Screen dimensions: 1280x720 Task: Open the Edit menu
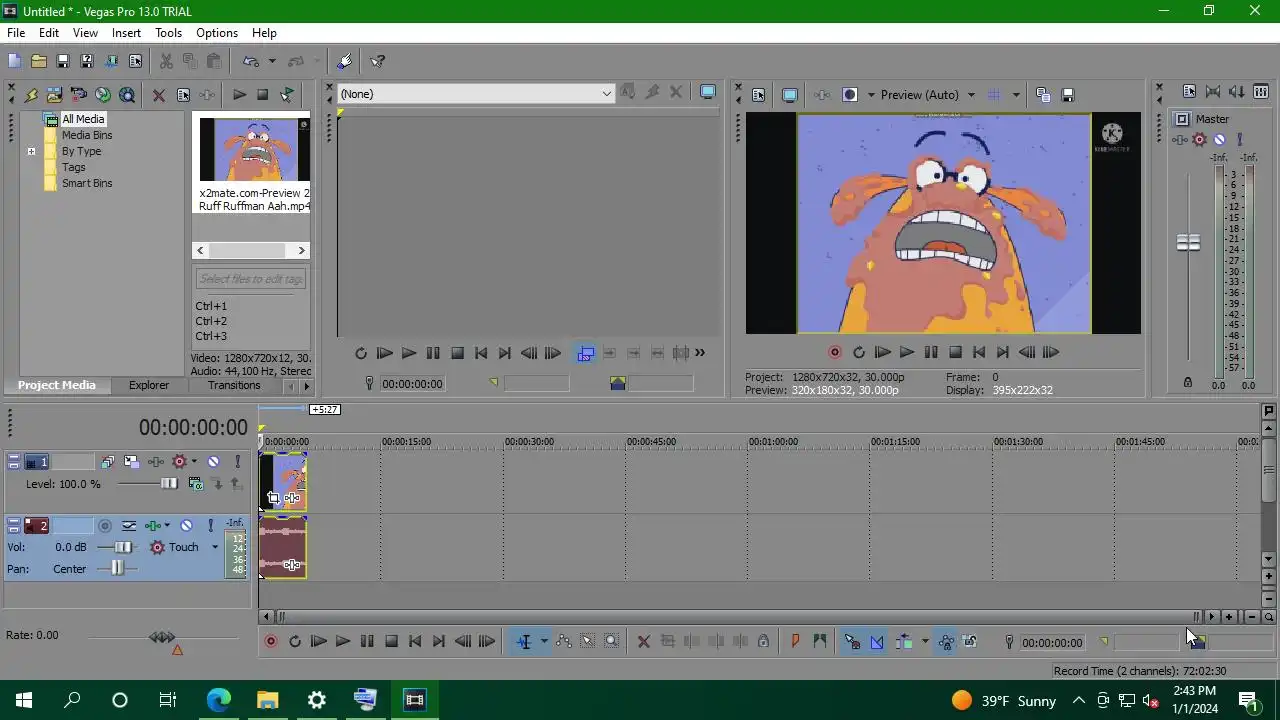[49, 33]
